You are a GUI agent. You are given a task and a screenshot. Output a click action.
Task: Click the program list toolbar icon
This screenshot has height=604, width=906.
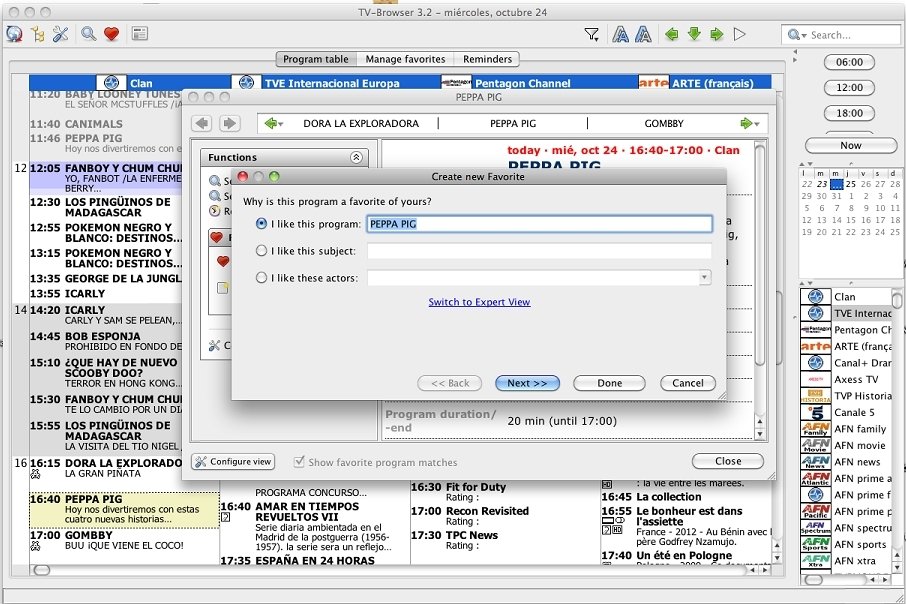[140, 34]
